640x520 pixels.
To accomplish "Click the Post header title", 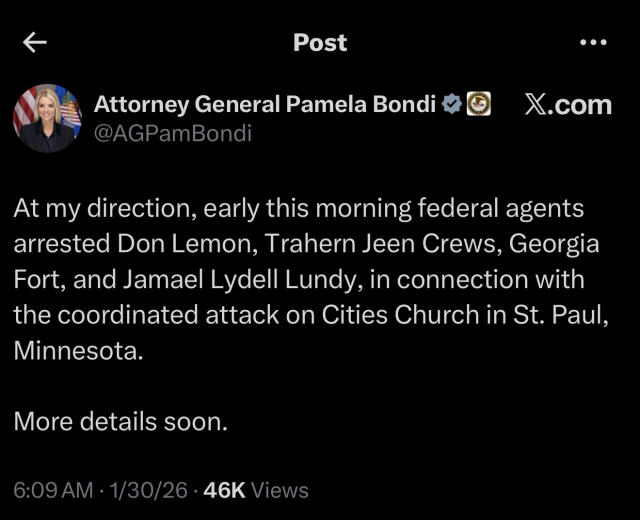I will tap(320, 42).
